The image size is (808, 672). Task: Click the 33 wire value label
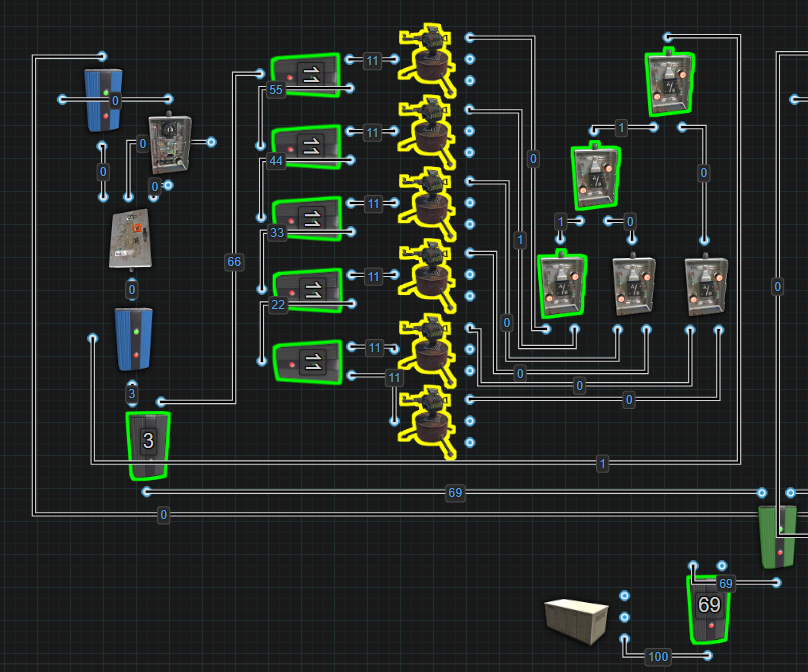click(277, 232)
